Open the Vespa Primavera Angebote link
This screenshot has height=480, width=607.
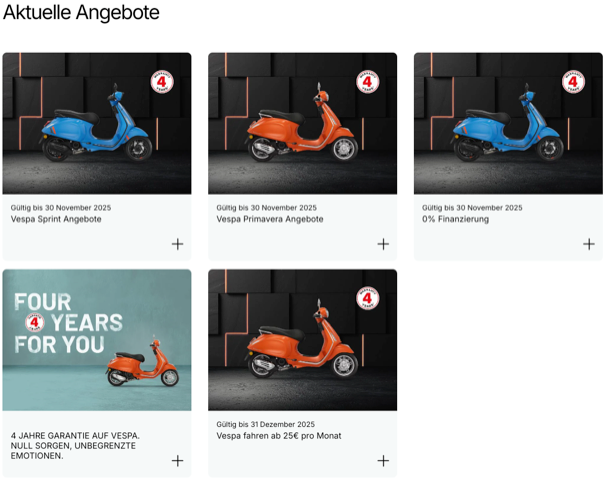pyautogui.click(x=270, y=219)
